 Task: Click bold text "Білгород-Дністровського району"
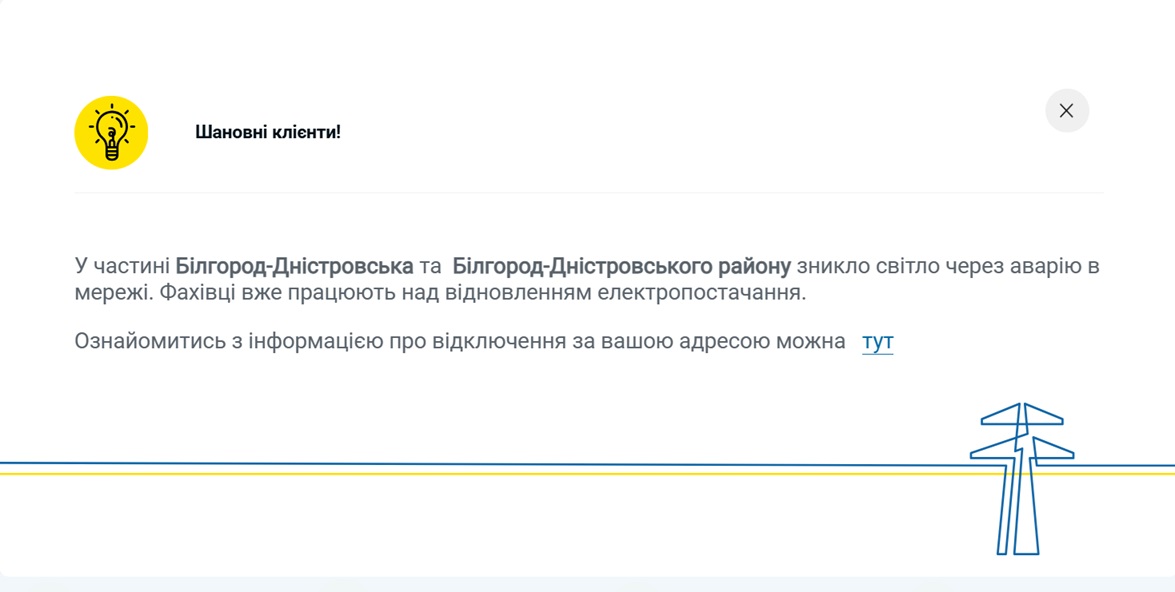[621, 267]
